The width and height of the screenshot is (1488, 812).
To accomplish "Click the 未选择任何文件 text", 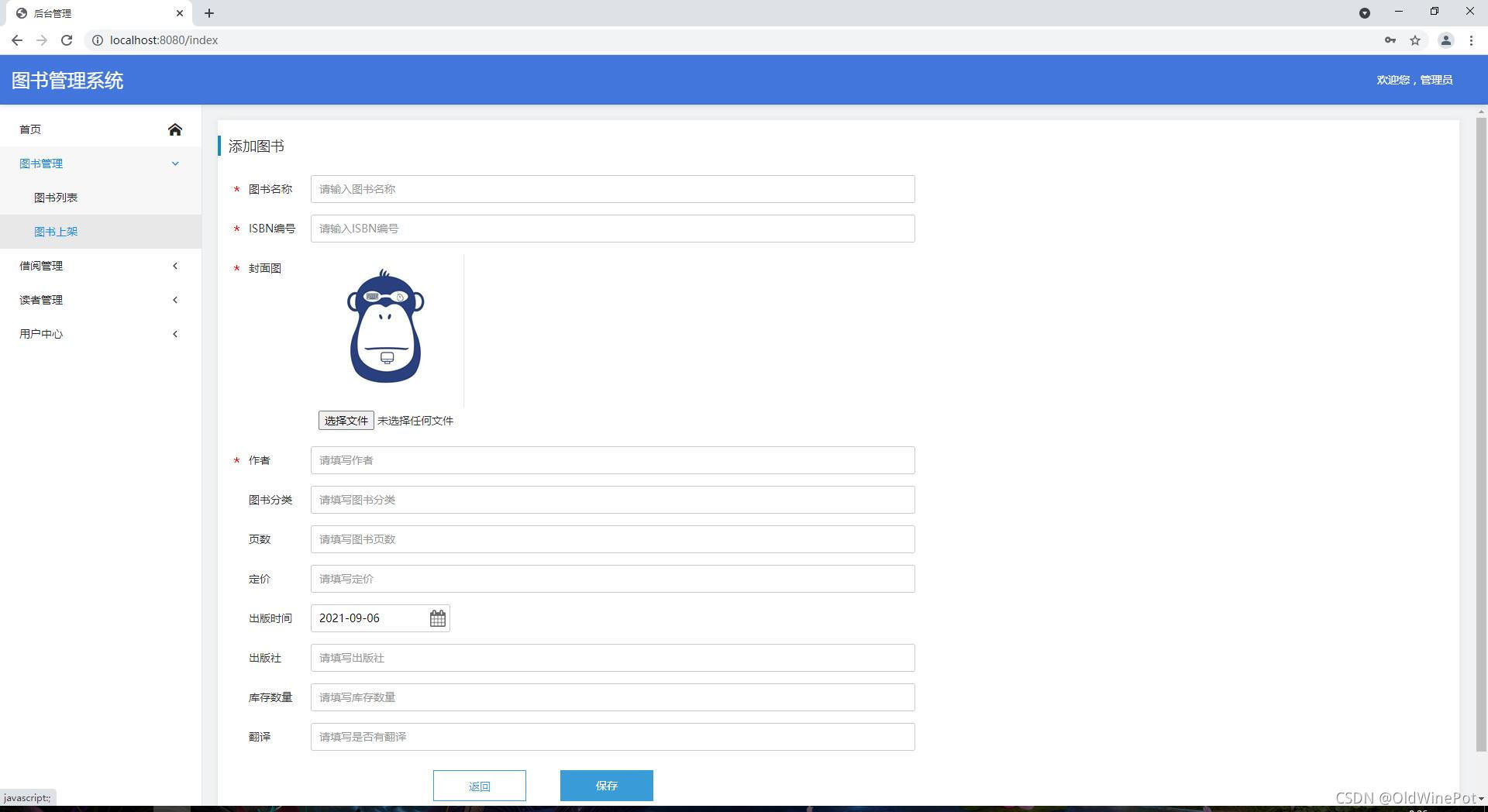I will (415, 421).
